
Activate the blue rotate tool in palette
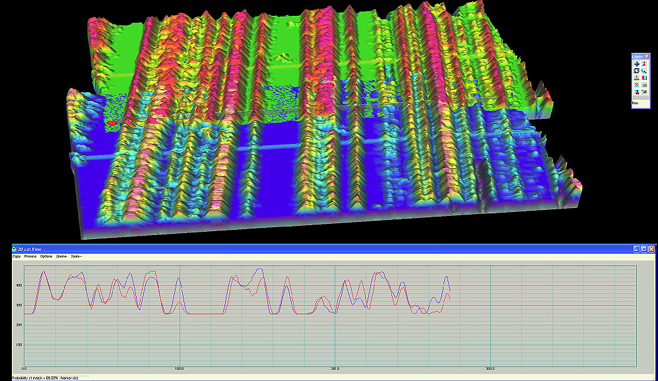pos(637,70)
